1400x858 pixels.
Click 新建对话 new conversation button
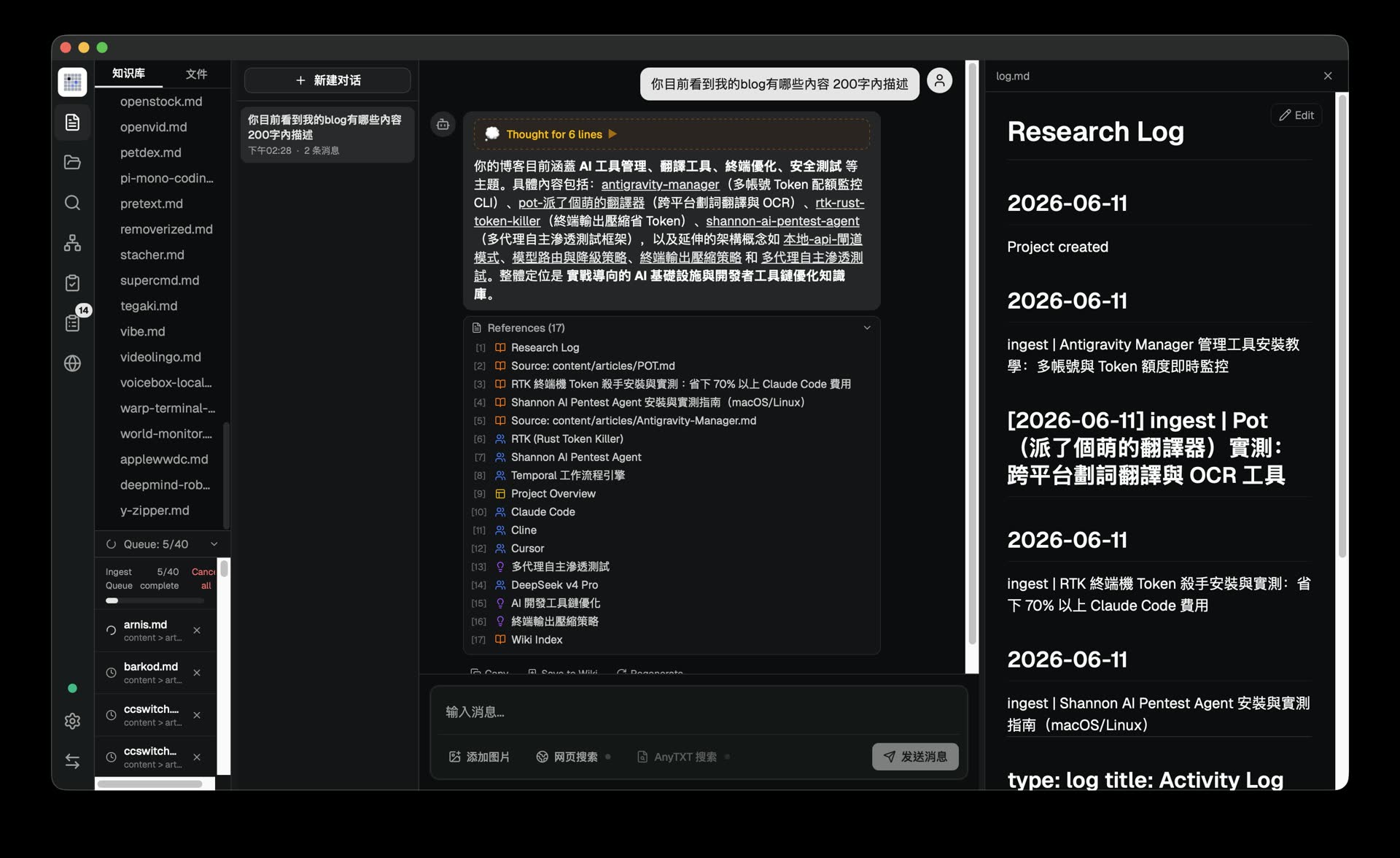327,80
